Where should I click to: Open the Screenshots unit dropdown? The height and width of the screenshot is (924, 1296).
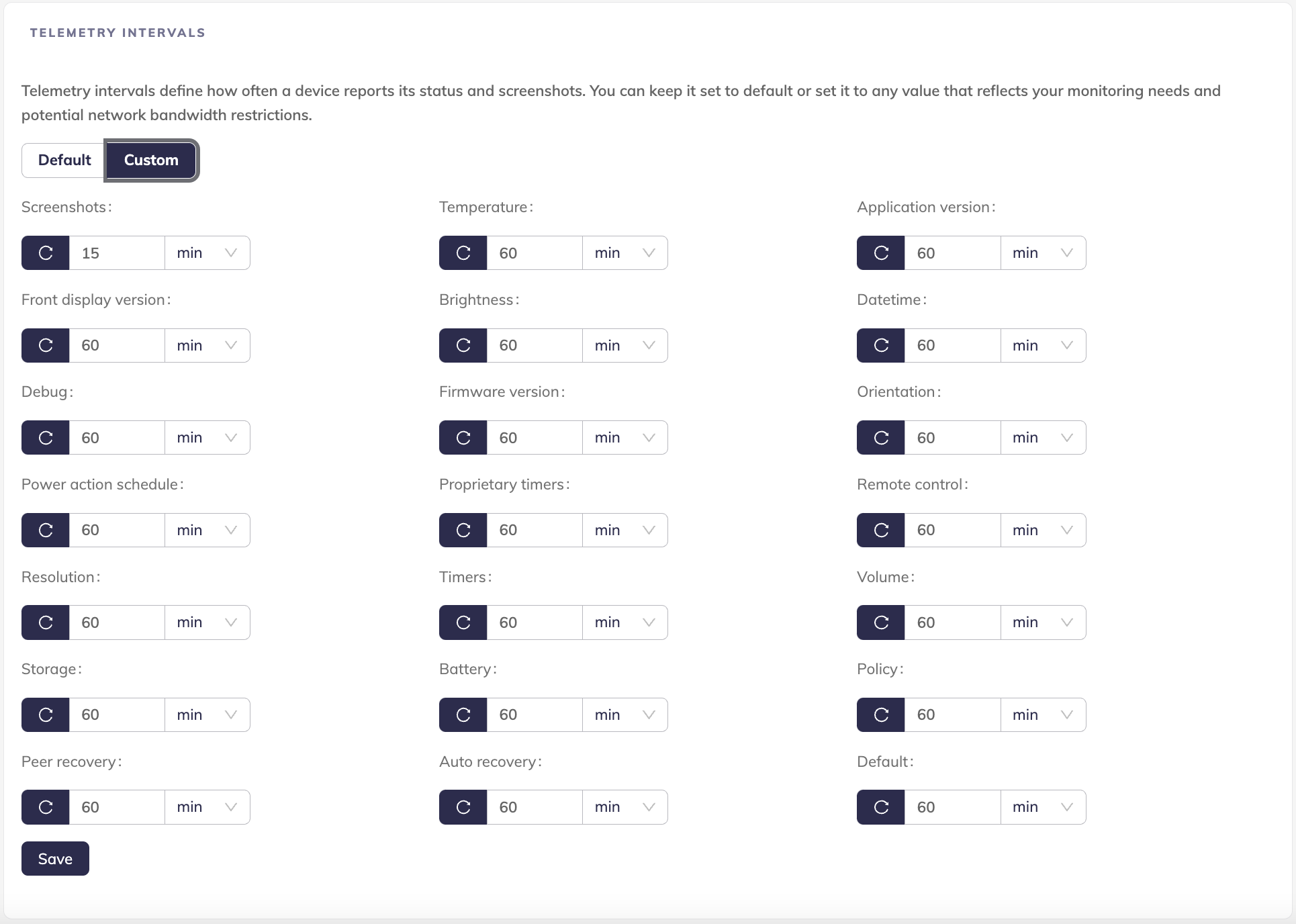coord(207,253)
